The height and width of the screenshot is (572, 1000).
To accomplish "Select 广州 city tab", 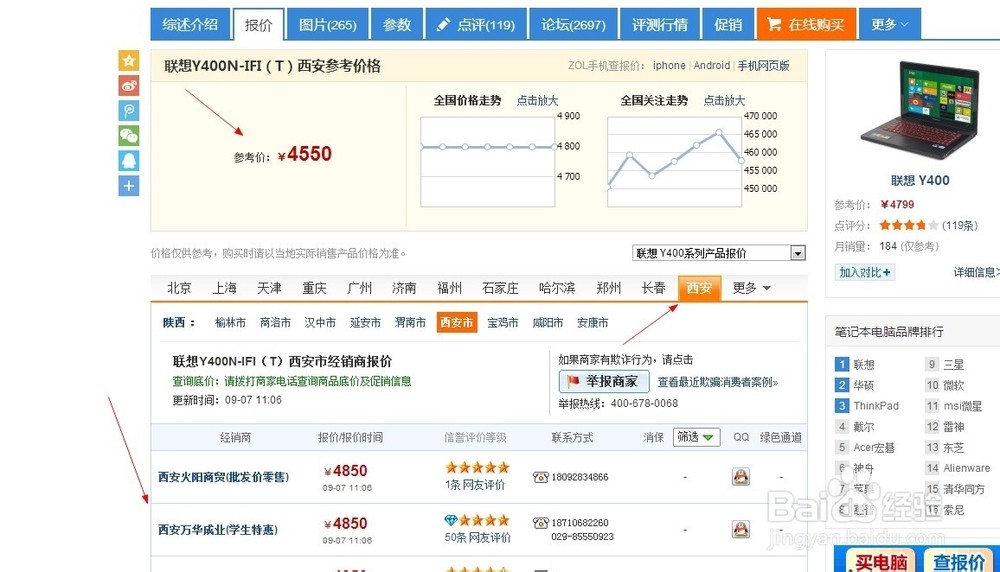I will [x=359, y=288].
